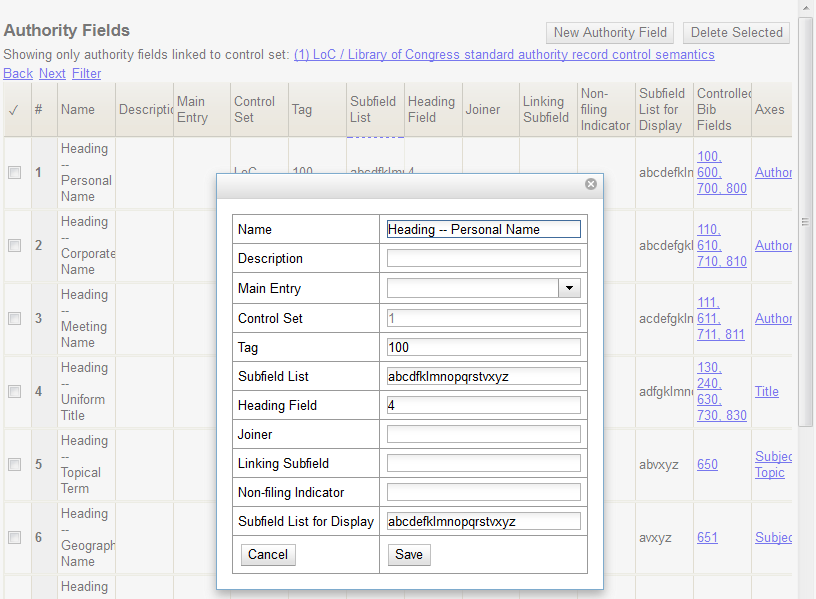The width and height of the screenshot is (816, 599).
Task: Open the Filter link
Action: [86, 73]
